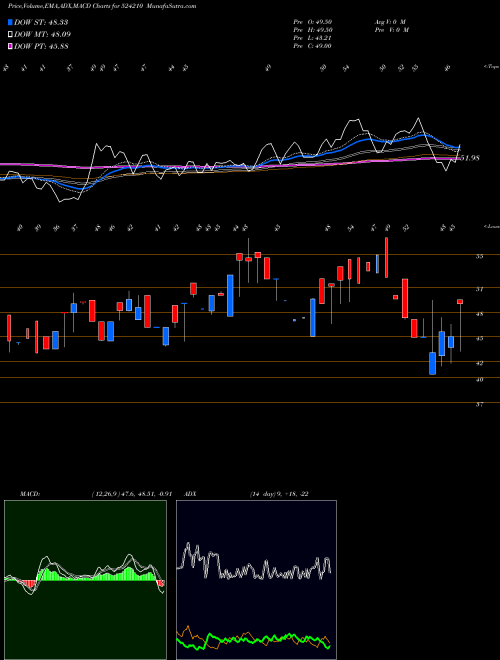Click the 42 price axis label
Screen dimensions: 500x660
[479, 363]
